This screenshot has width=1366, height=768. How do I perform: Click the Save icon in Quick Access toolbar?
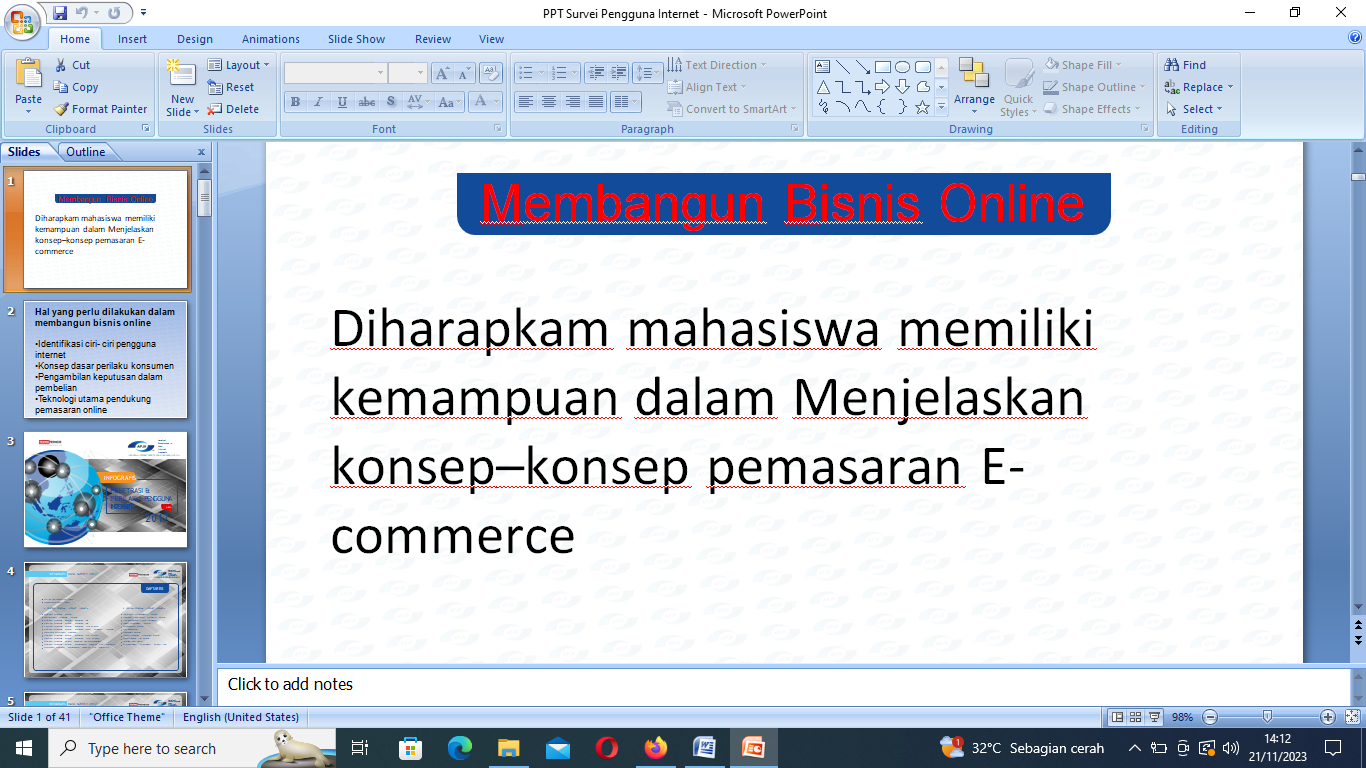pyautogui.click(x=60, y=14)
